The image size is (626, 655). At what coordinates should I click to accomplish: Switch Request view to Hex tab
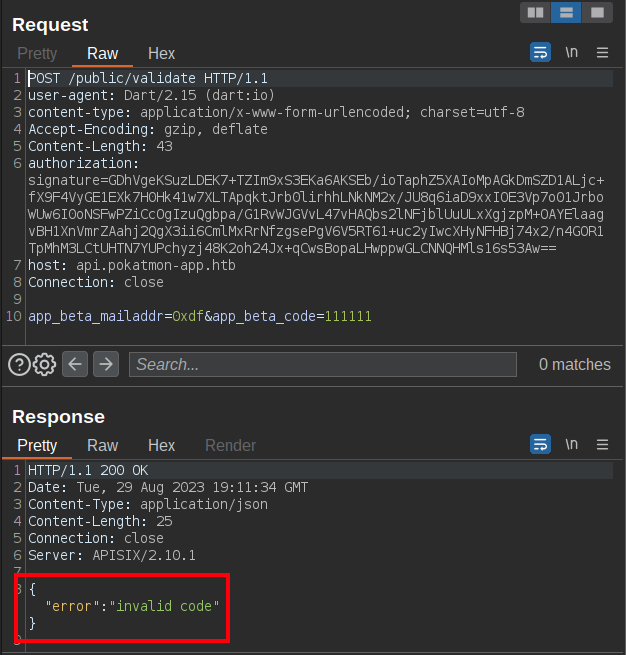161,53
